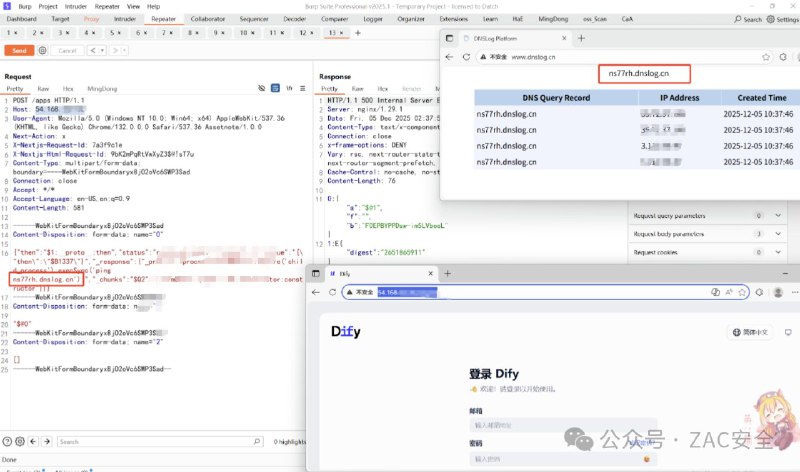The width and height of the screenshot is (800, 472).
Task: Switch Dify theme with monitor icon
Action: [788, 332]
